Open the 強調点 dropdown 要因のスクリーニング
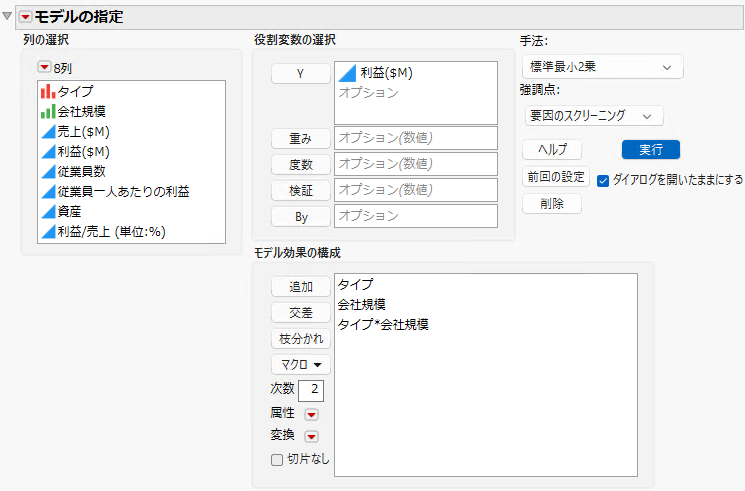Screen dimensions: 745x491 pyautogui.click(x=593, y=116)
